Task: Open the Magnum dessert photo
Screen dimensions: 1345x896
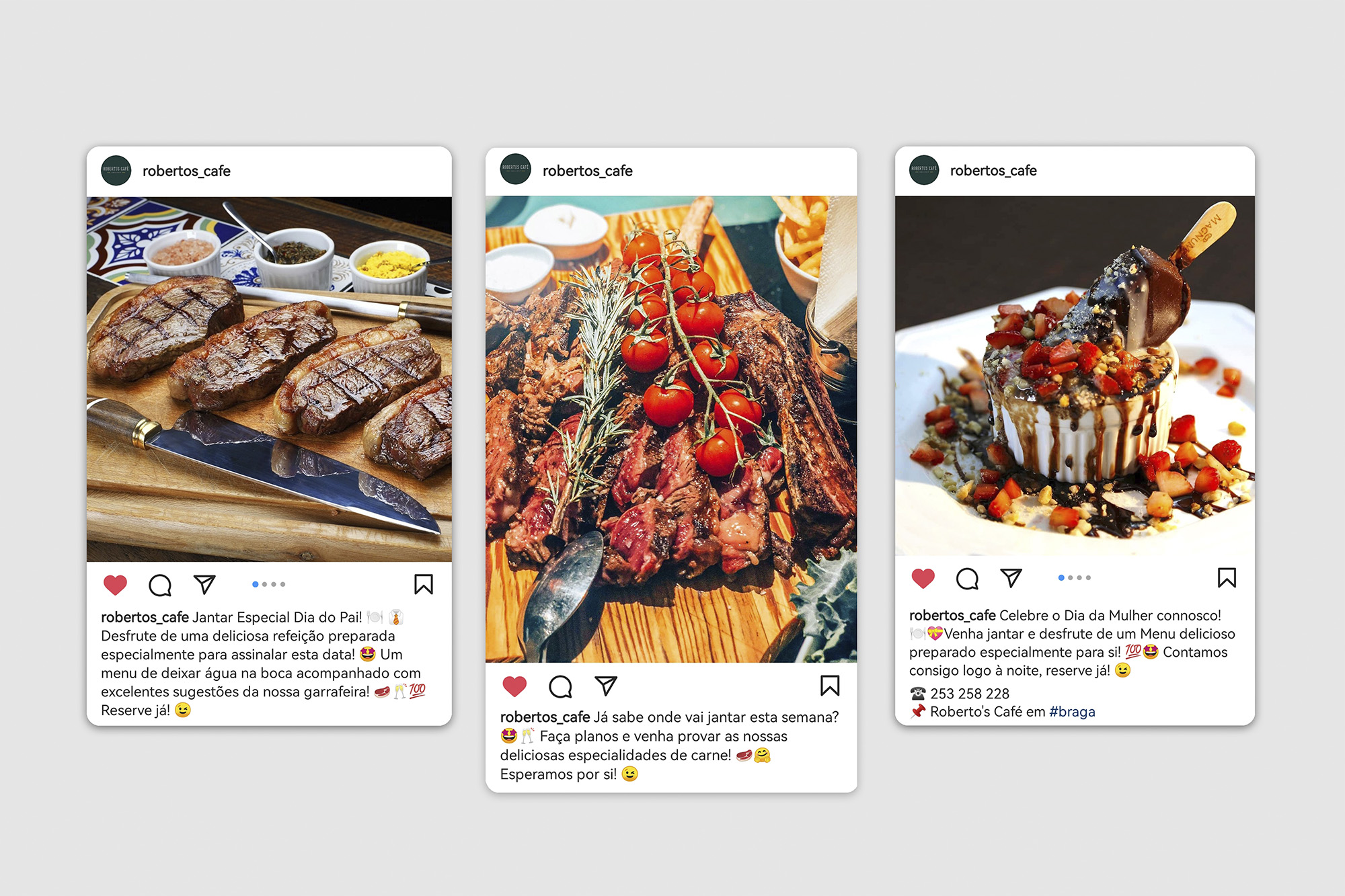Action: [1075, 375]
